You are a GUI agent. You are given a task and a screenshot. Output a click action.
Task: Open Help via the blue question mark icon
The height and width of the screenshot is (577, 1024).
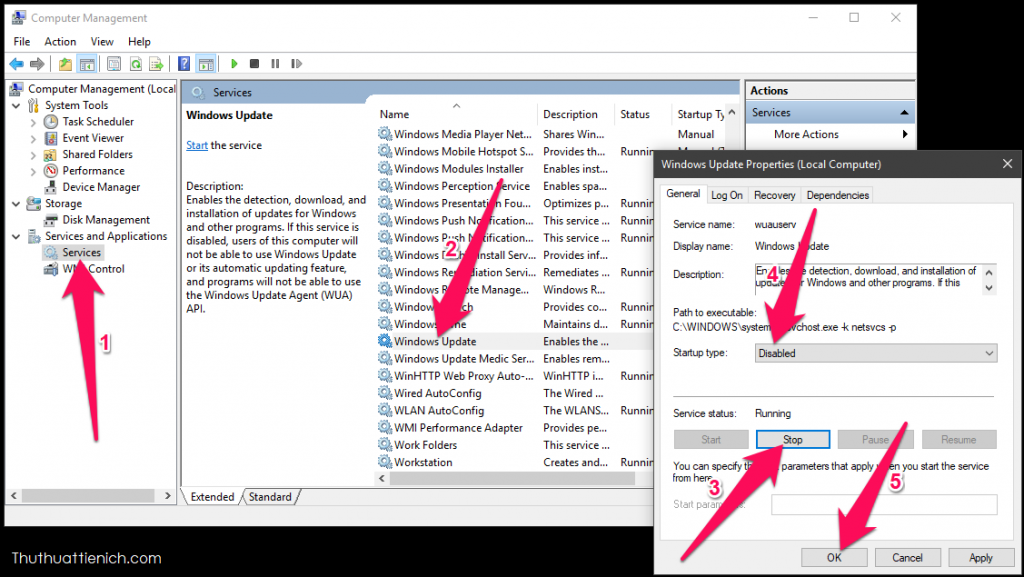click(x=184, y=64)
